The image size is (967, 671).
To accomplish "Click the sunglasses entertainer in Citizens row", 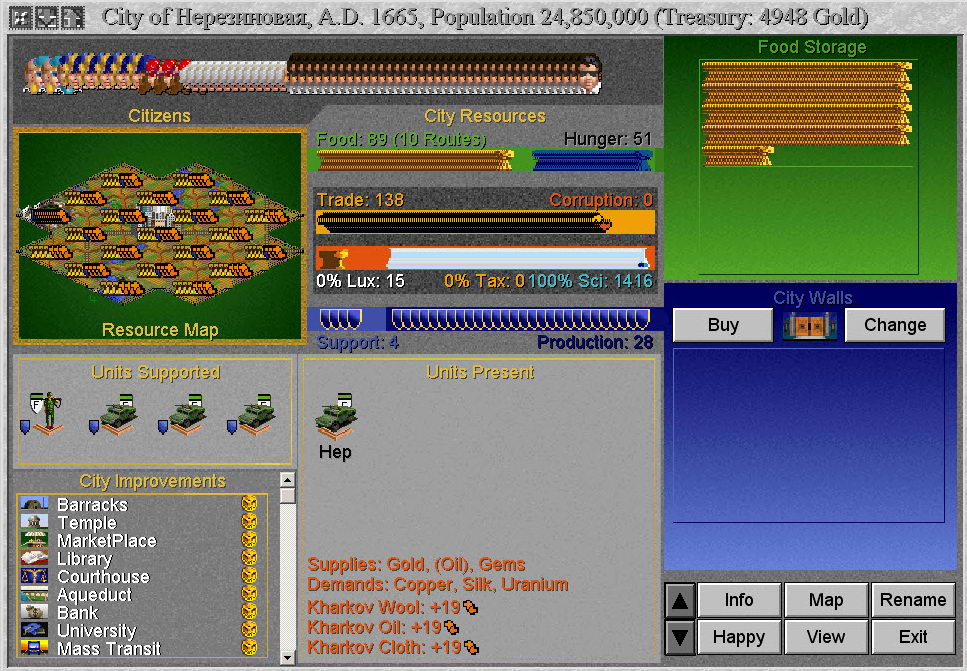I will 588,75.
